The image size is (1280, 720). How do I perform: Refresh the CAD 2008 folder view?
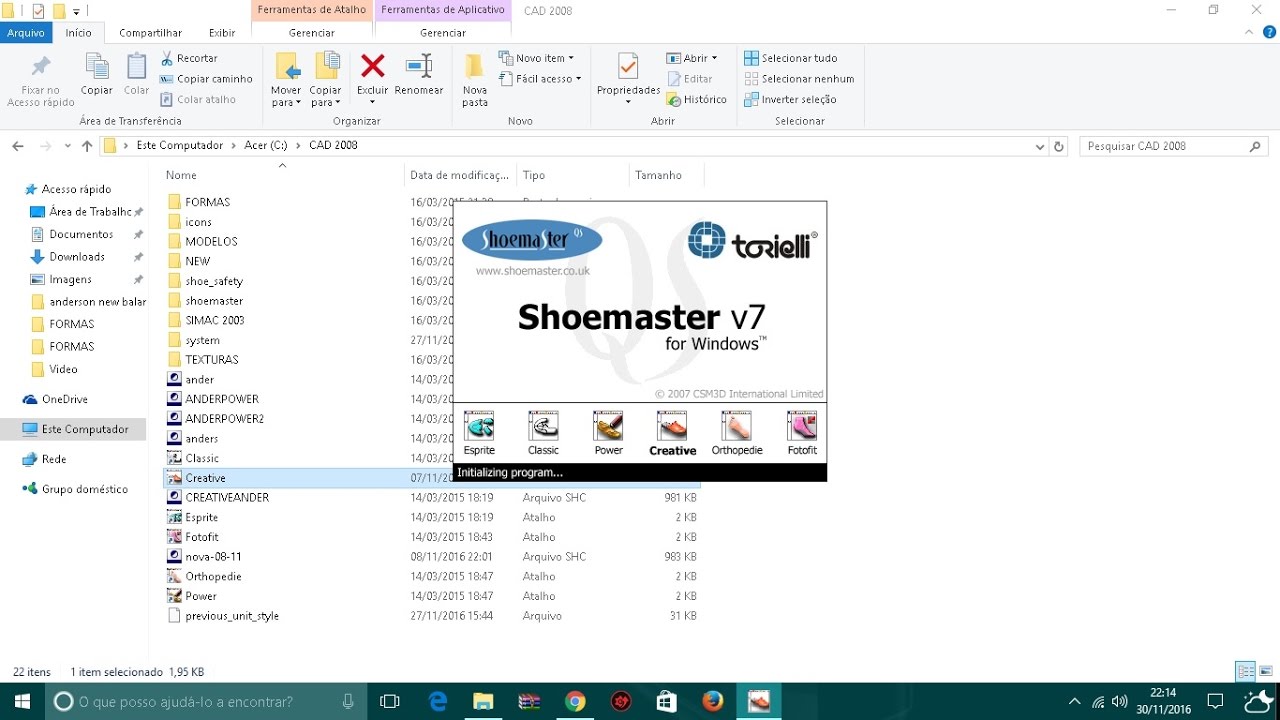tap(1059, 146)
